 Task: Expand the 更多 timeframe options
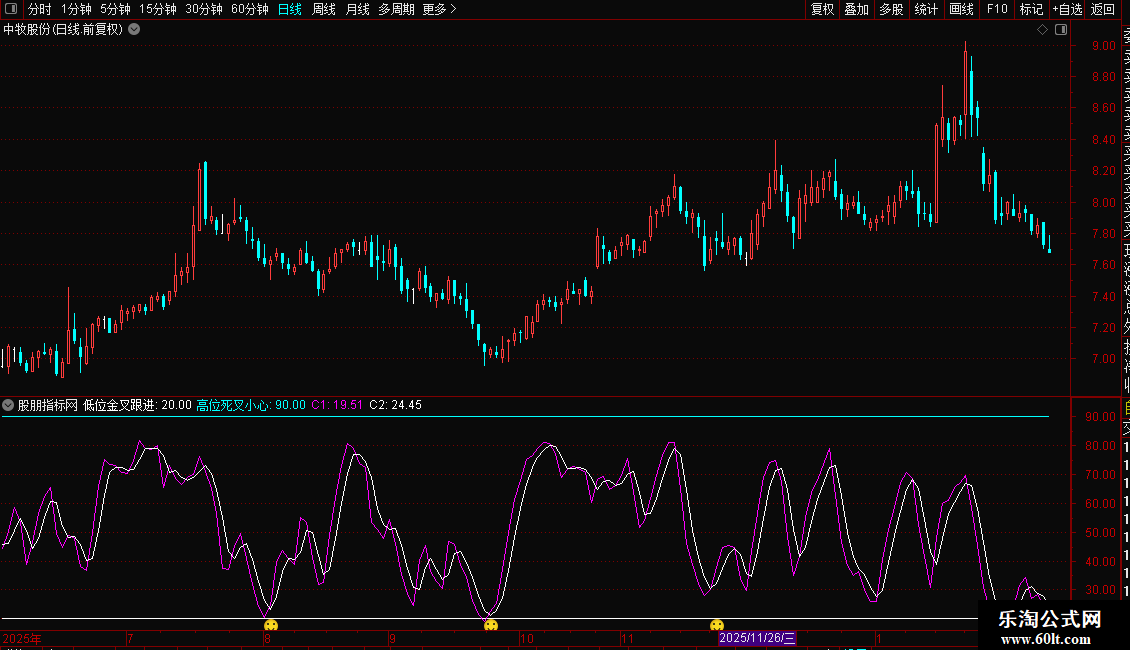click(x=439, y=9)
